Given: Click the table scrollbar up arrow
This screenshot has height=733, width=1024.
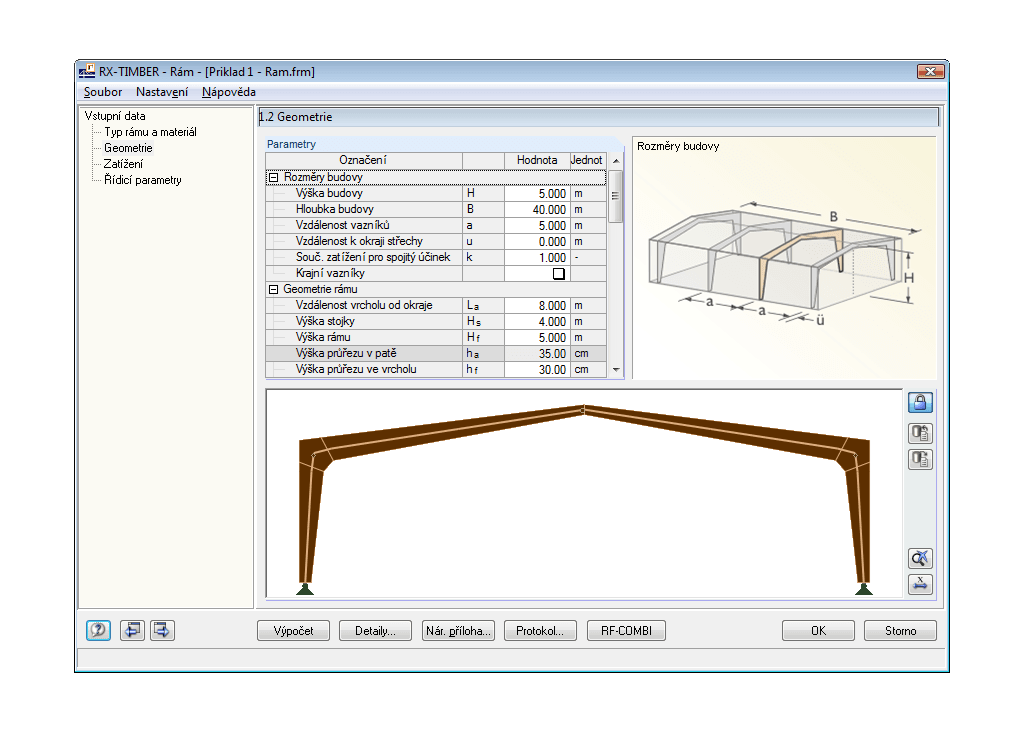Looking at the screenshot, I should point(616,161).
